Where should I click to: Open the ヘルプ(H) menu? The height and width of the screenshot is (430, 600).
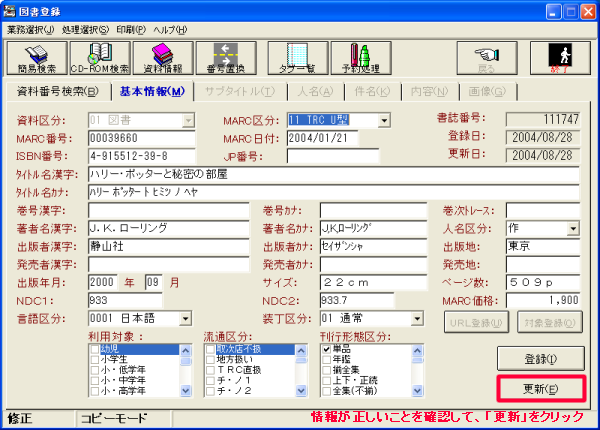coord(170,30)
